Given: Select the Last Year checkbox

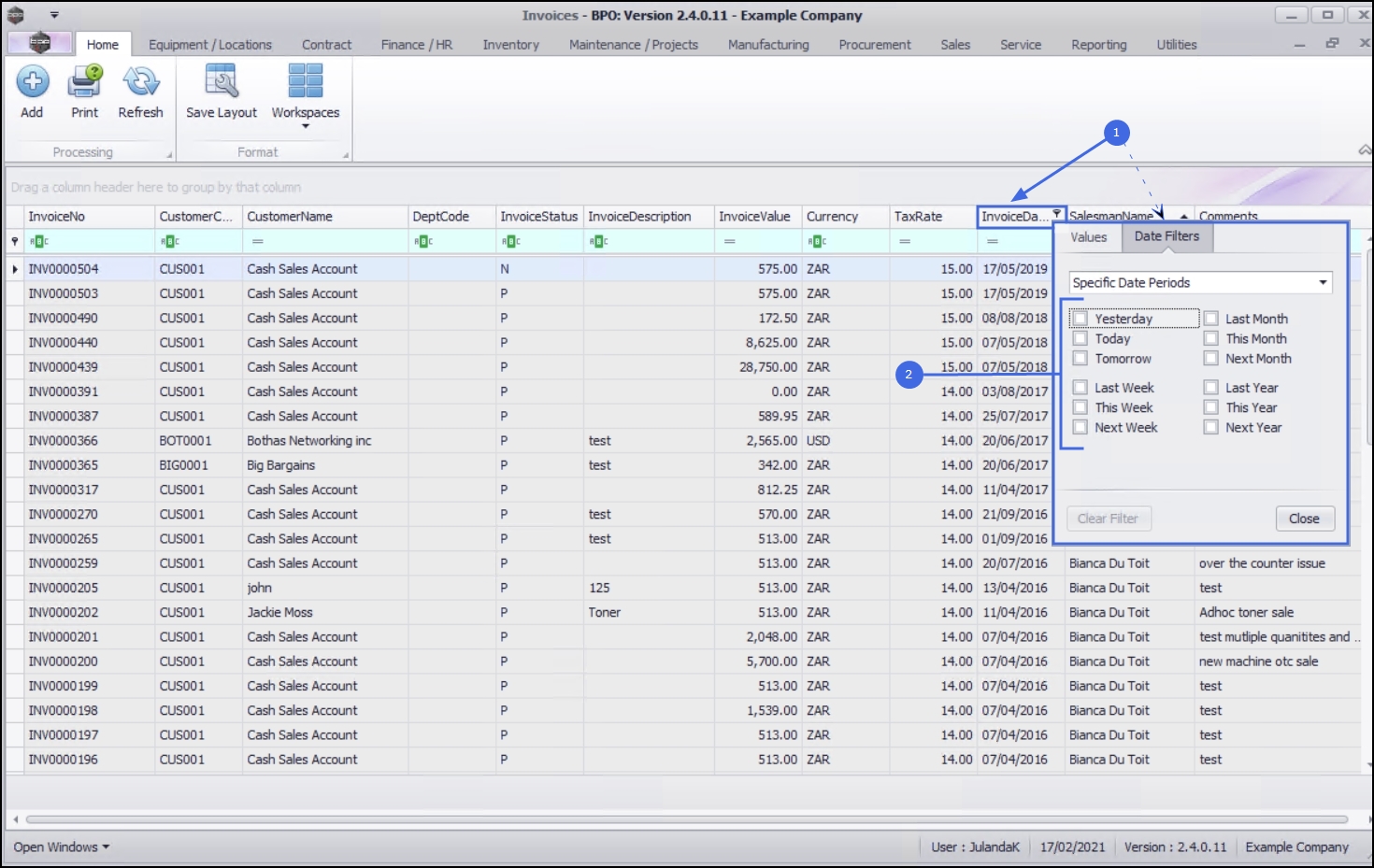Looking at the screenshot, I should coord(1211,387).
